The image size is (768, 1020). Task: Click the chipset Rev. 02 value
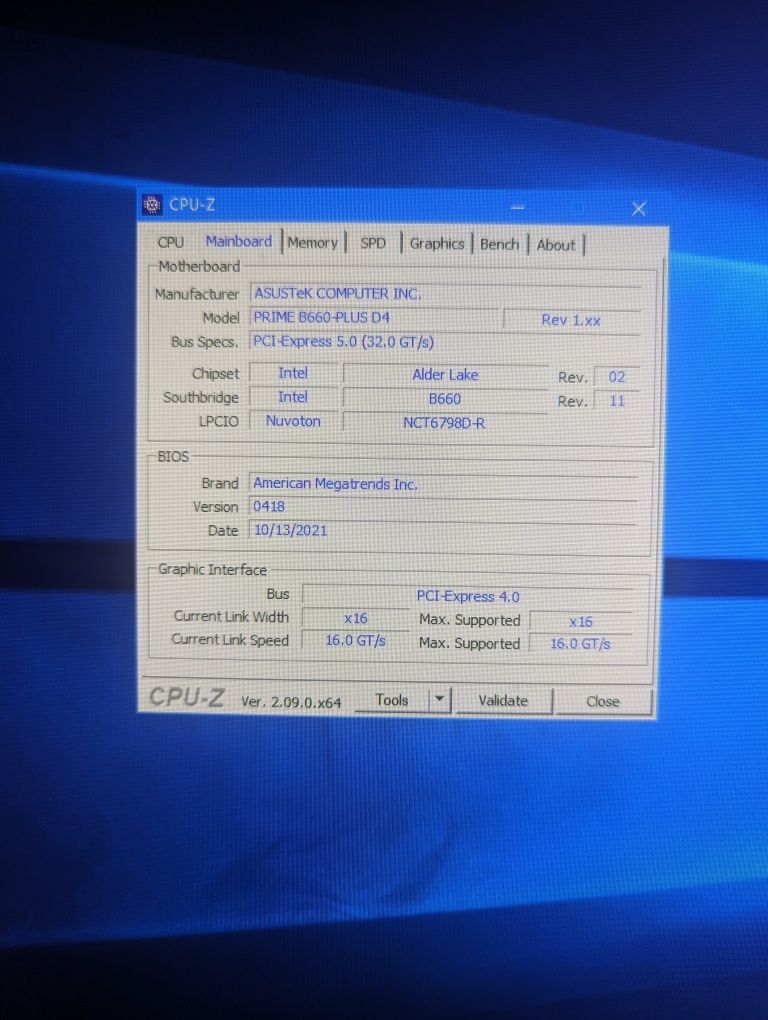[616, 377]
